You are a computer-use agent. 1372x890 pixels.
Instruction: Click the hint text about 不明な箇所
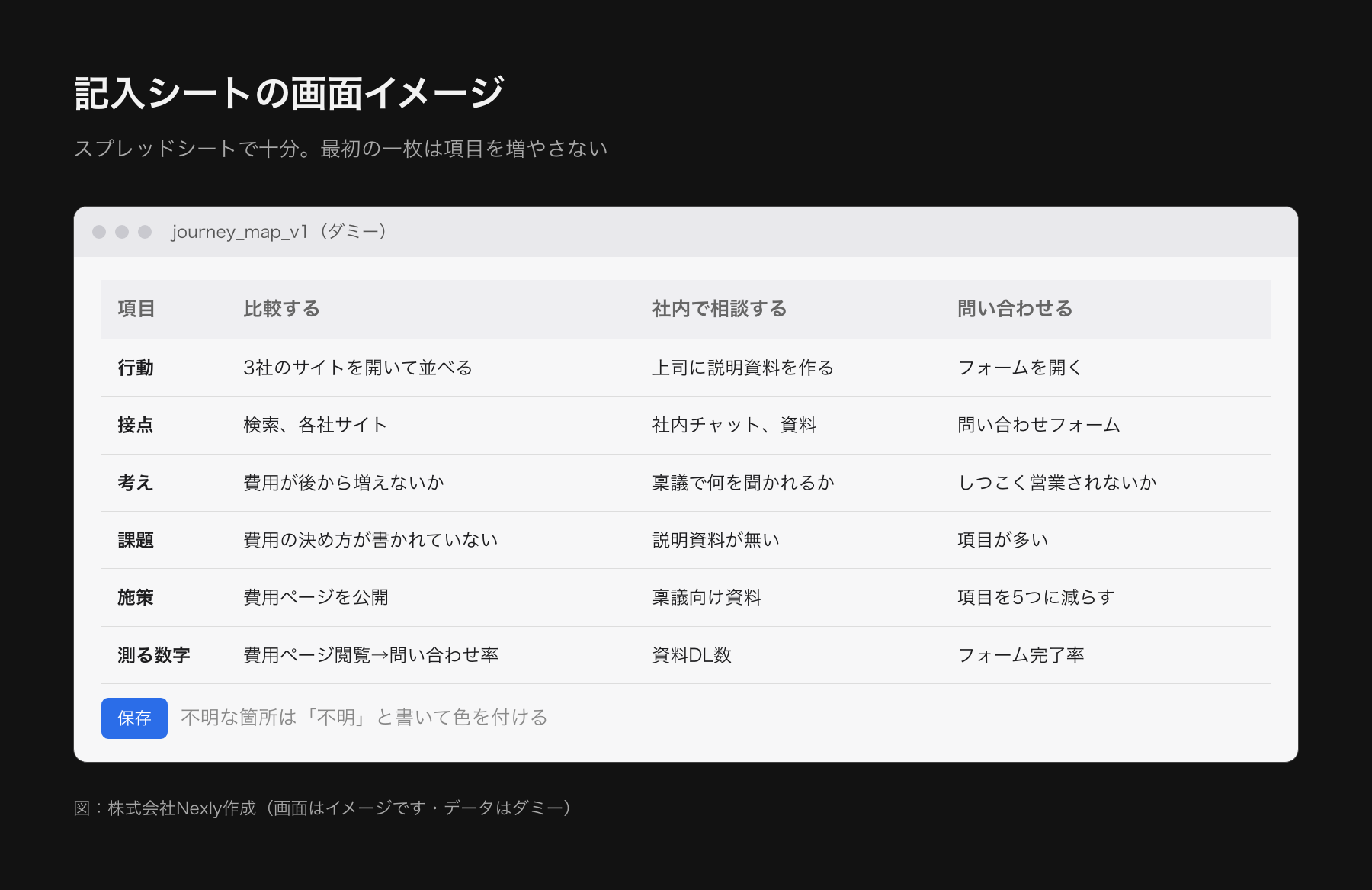[364, 718]
